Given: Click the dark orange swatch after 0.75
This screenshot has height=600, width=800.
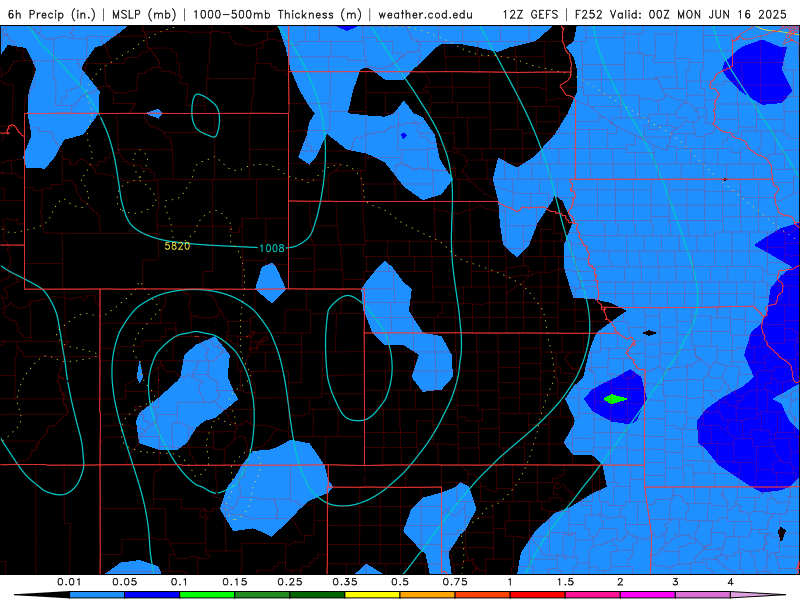Looking at the screenshot, I should [x=482, y=595].
